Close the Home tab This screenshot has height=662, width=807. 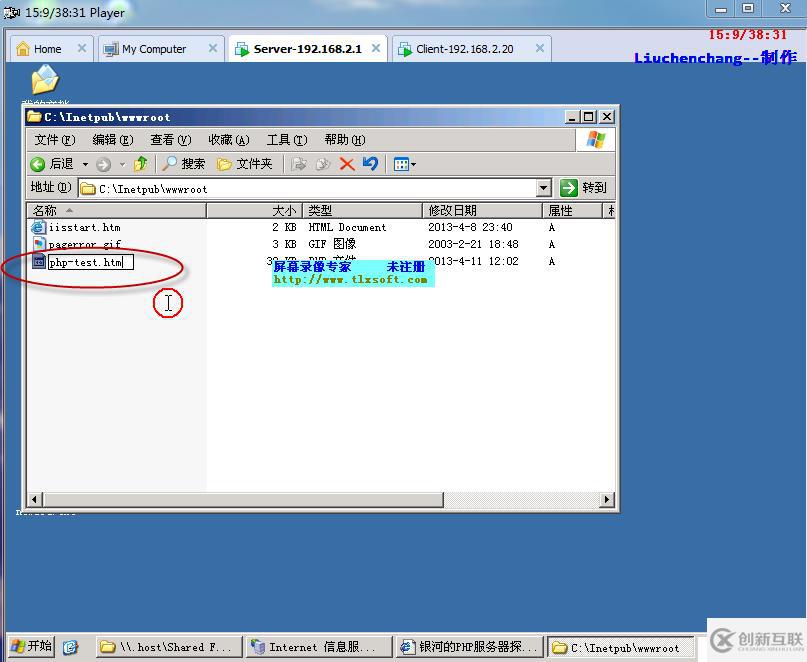[x=82, y=48]
